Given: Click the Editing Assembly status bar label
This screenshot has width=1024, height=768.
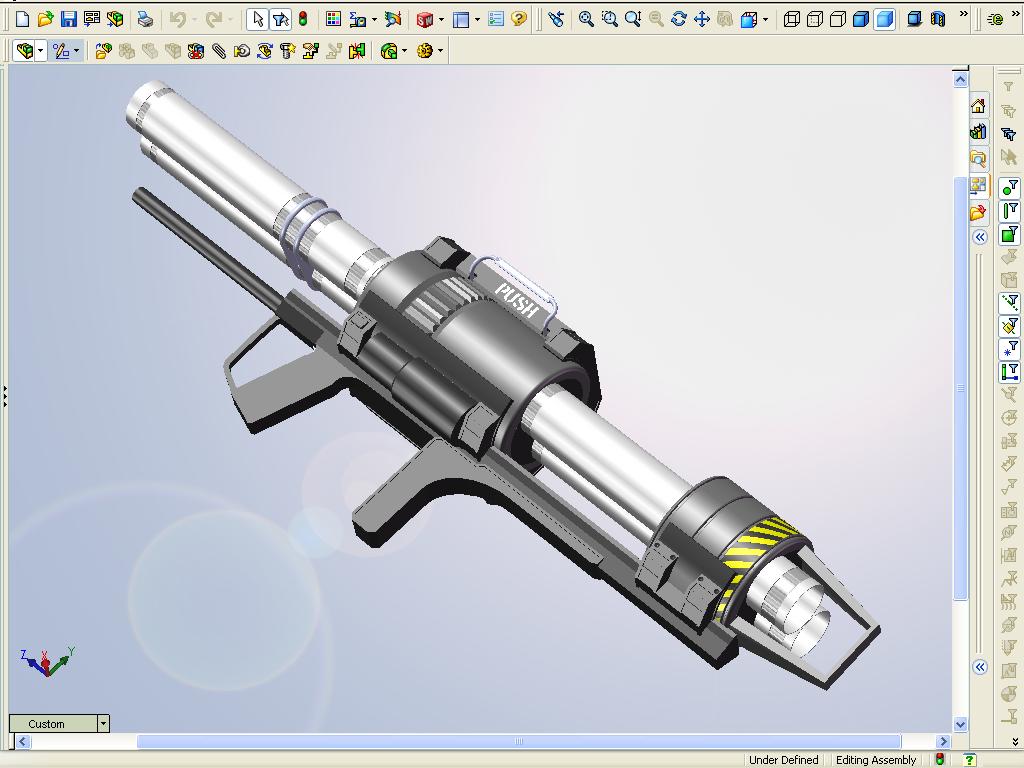Looking at the screenshot, I should pos(876,760).
